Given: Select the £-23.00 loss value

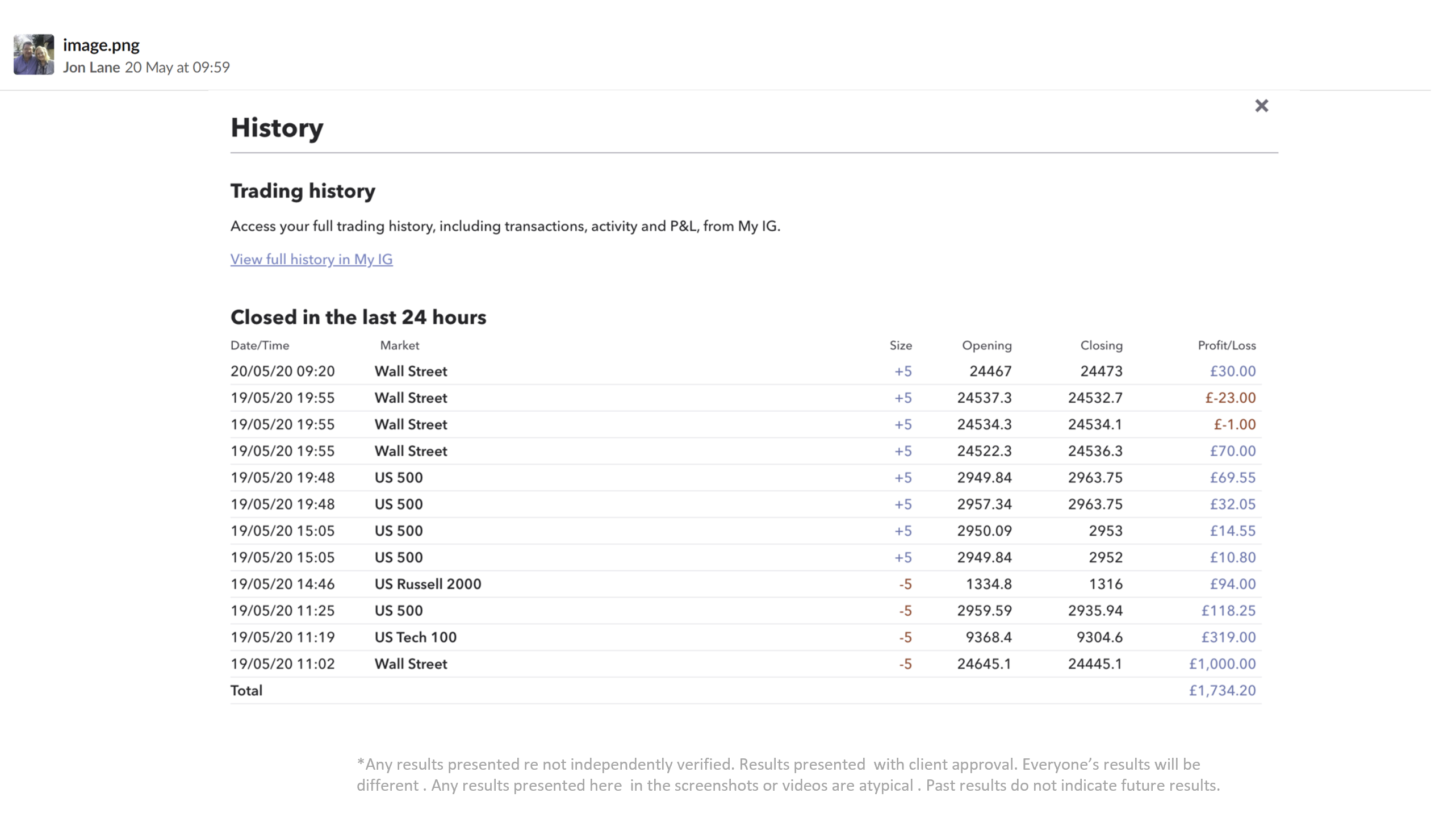Looking at the screenshot, I should 1230,398.
